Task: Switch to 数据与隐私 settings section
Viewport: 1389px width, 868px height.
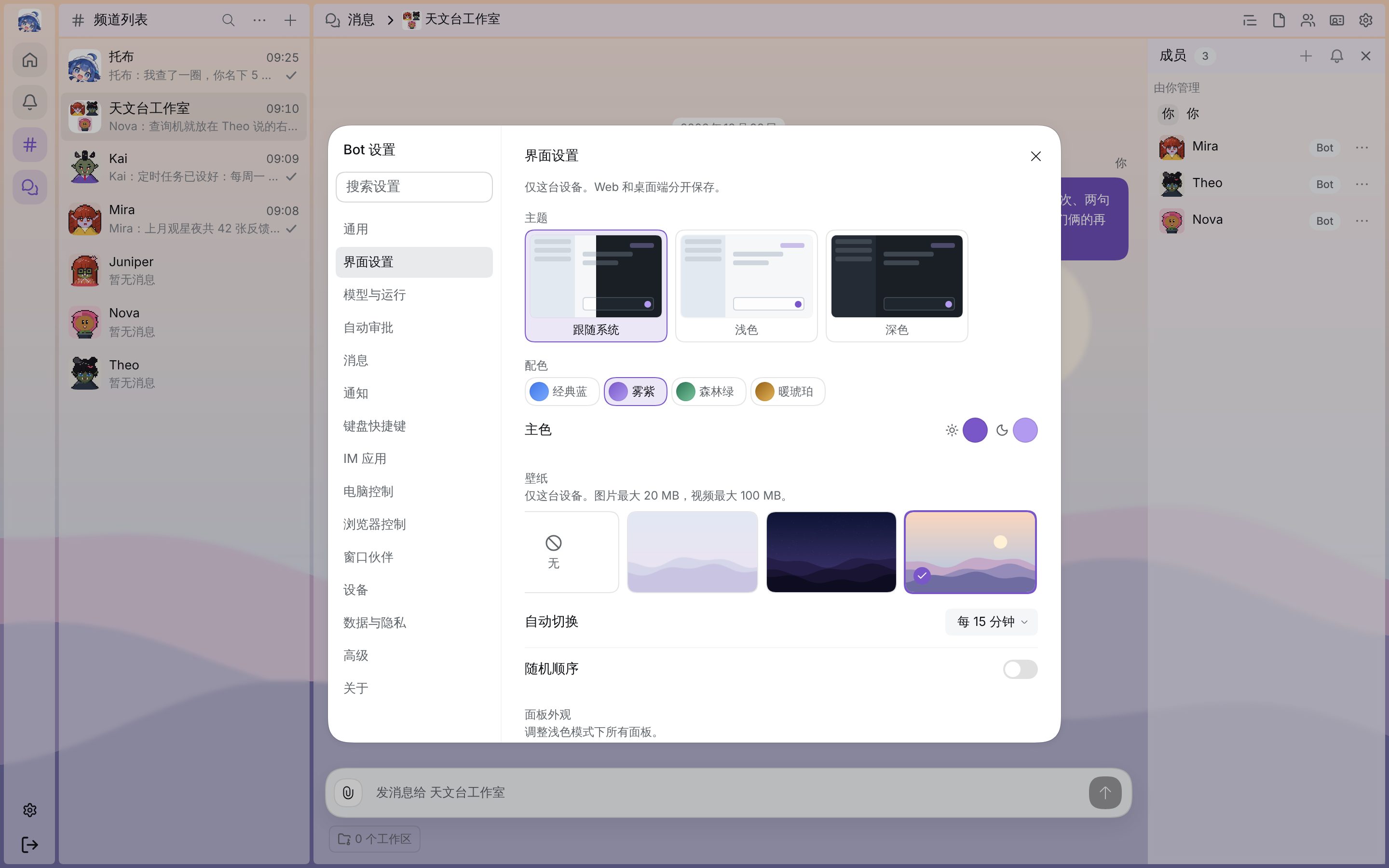Action: [x=414, y=623]
